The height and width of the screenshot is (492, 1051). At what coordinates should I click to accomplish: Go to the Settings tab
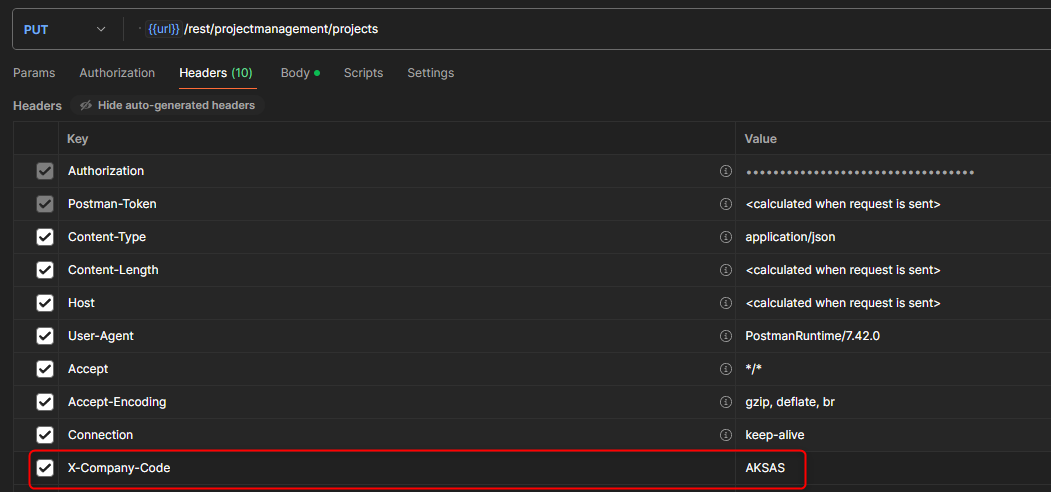coord(430,73)
